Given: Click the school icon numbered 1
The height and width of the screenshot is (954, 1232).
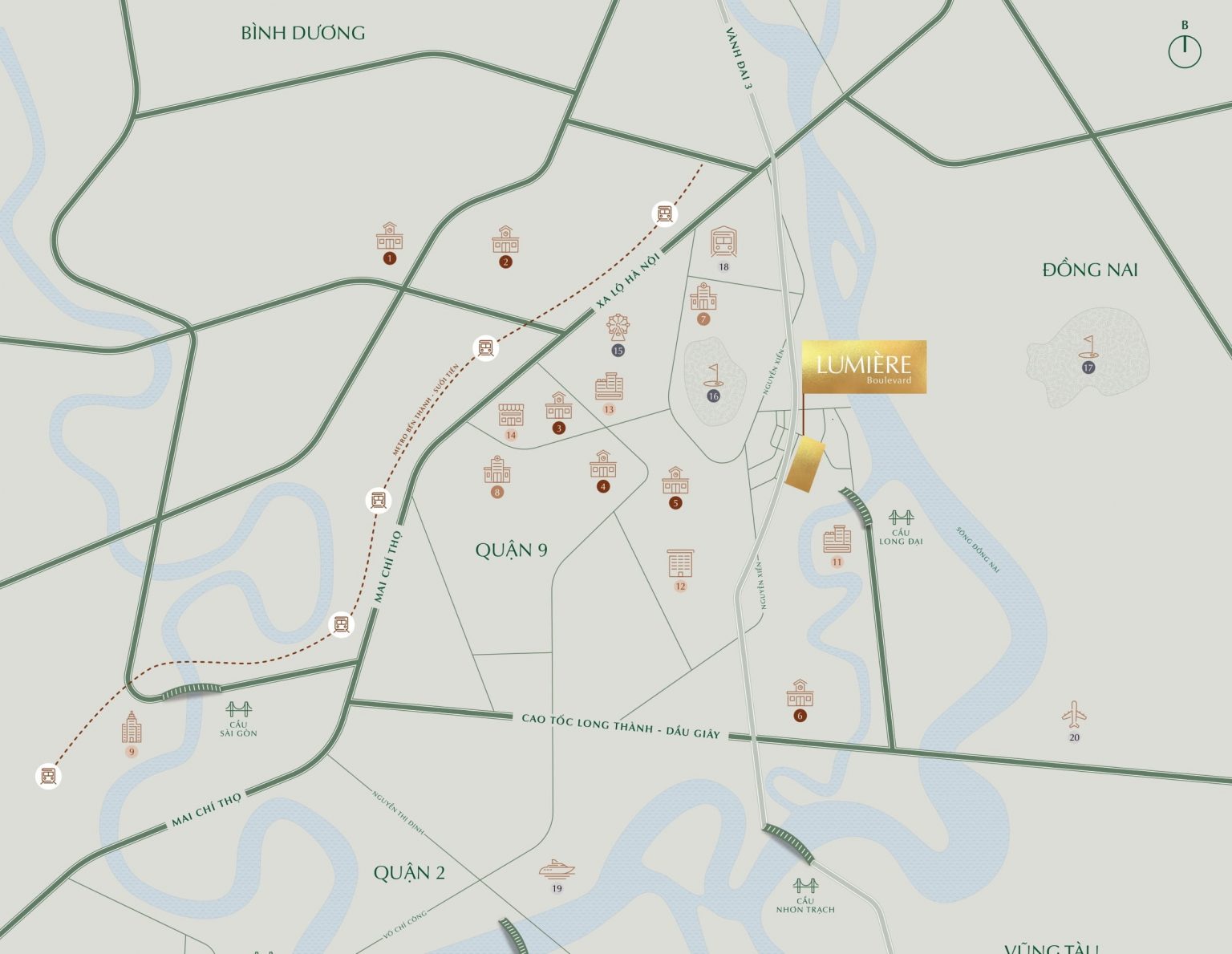Looking at the screenshot, I should (x=390, y=237).
